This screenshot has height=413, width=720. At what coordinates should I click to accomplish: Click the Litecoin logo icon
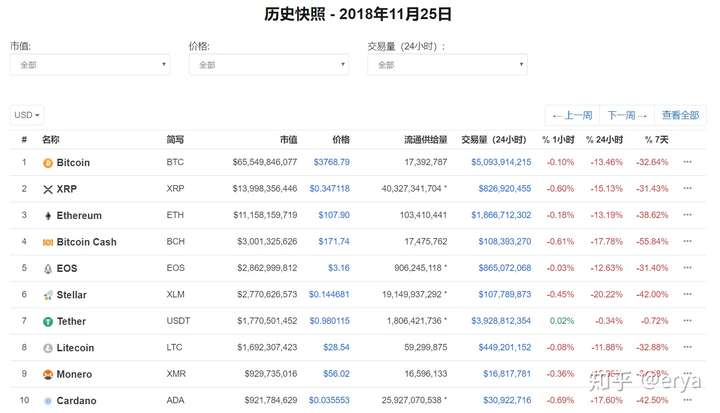[x=48, y=348]
